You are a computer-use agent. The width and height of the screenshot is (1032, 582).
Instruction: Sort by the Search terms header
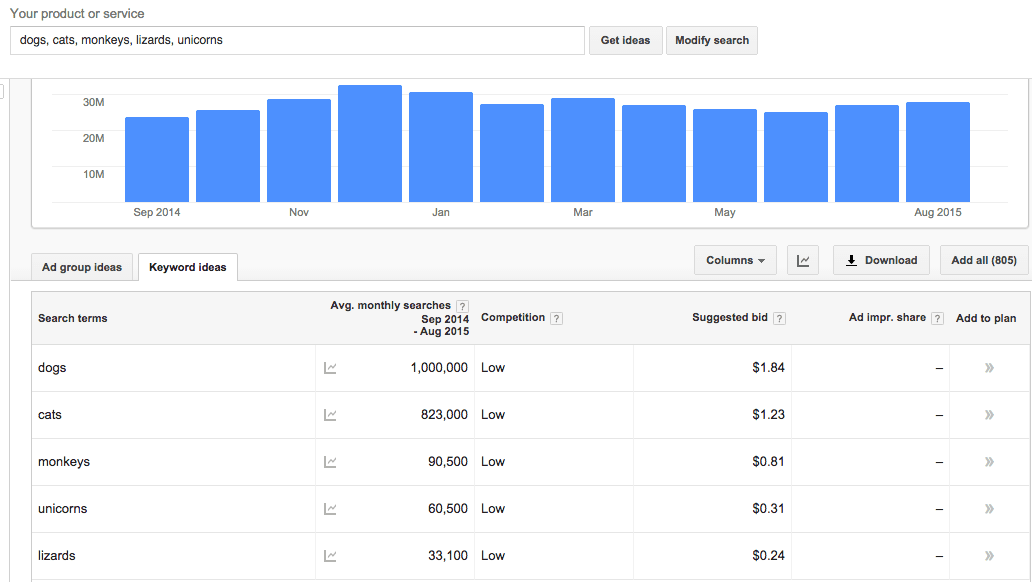[x=72, y=318]
